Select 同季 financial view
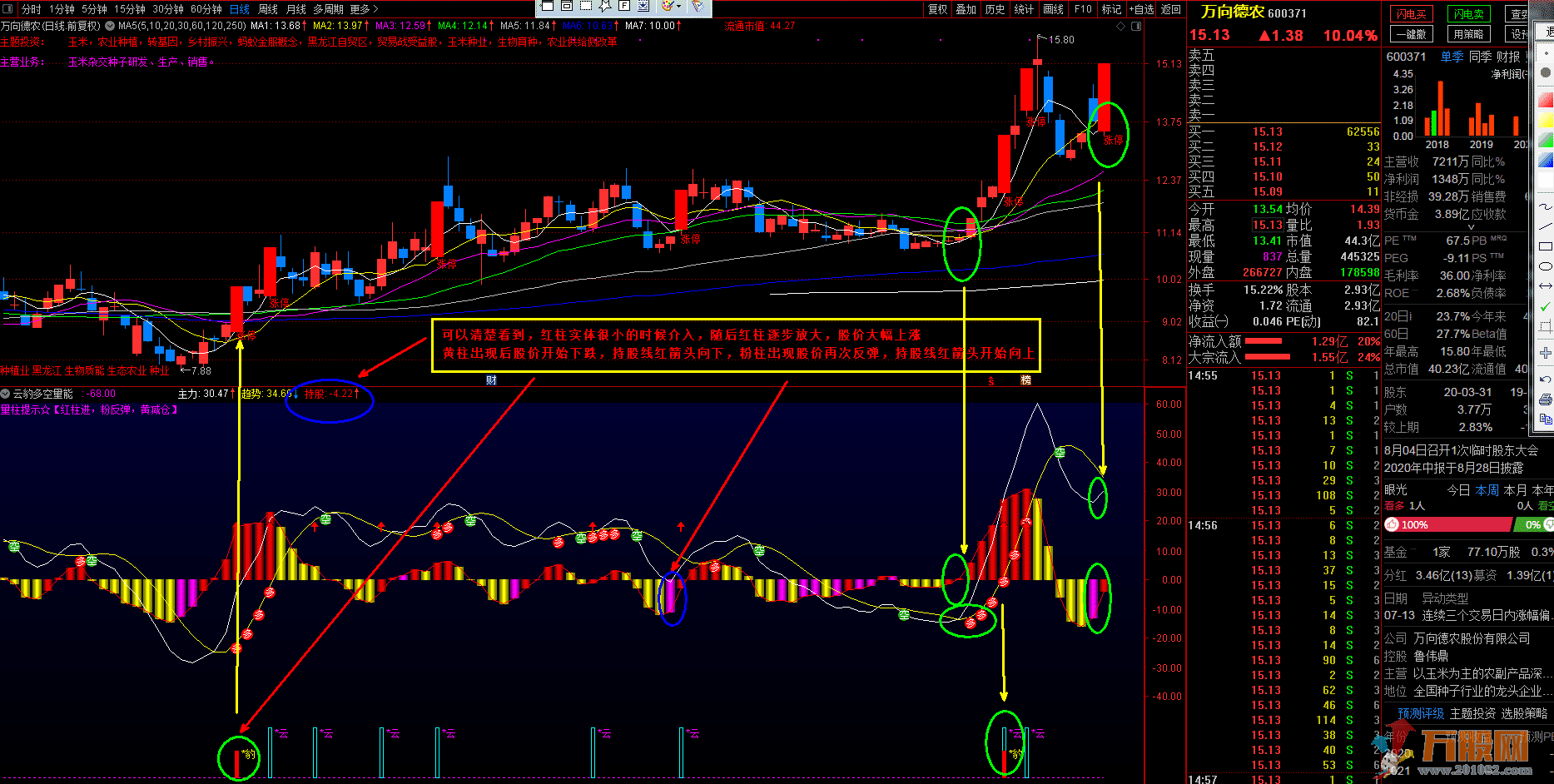The width and height of the screenshot is (1554, 784). pos(1481,57)
